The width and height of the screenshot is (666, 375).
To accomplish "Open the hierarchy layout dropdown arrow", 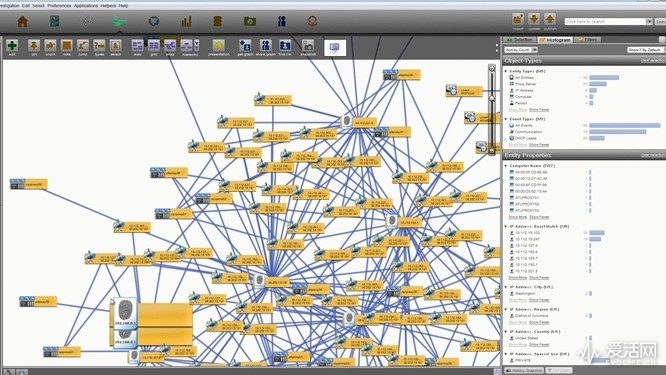I will pos(197,45).
